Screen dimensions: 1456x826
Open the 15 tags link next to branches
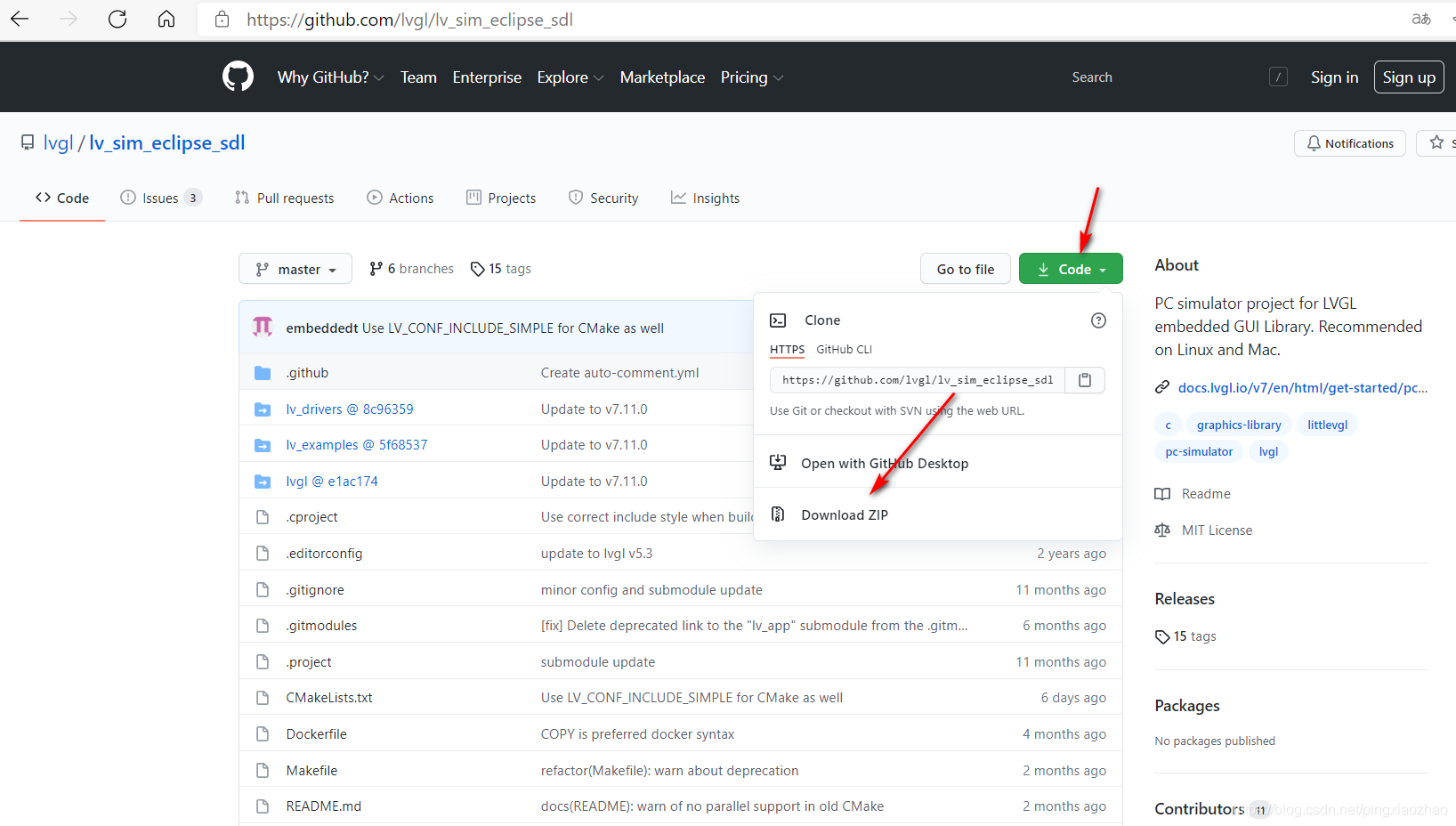501,269
